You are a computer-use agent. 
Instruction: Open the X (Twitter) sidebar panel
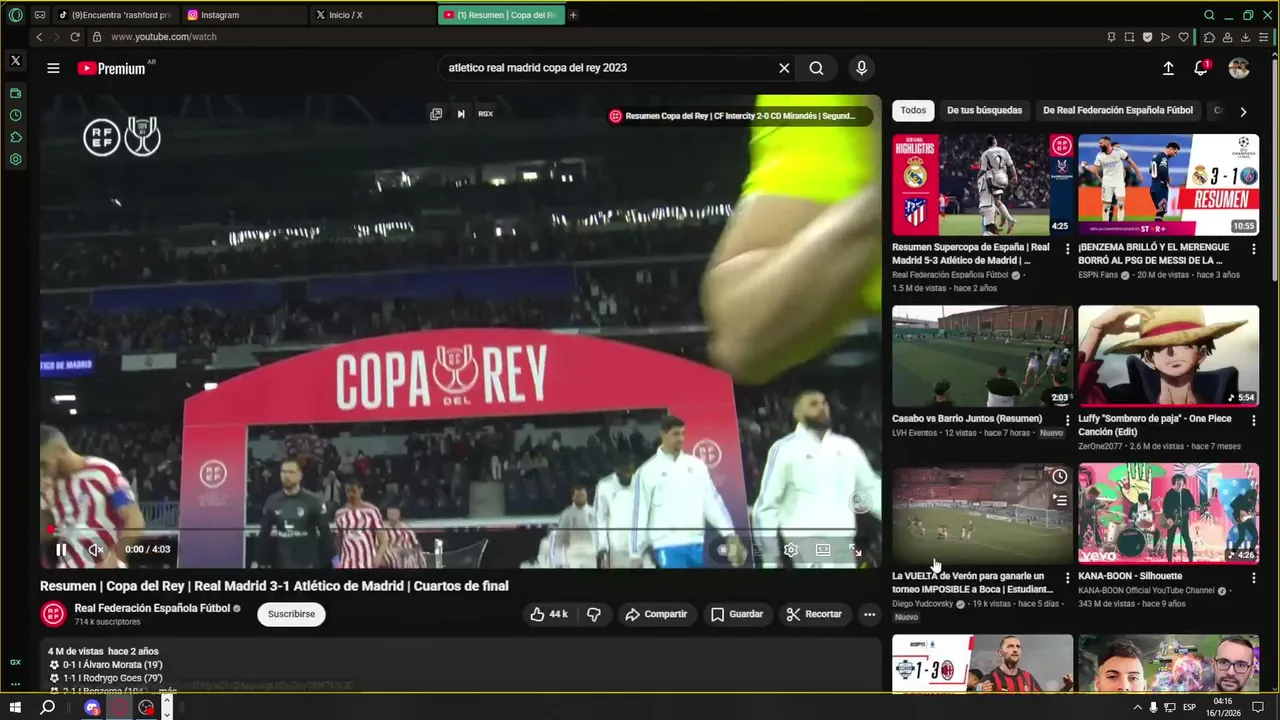point(15,61)
